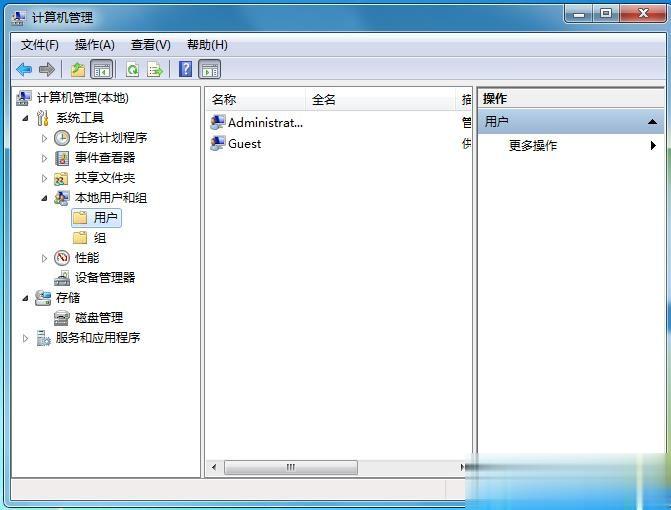
Task: Click horizontal scrollbar thumb in user list
Action: pyautogui.click(x=291, y=467)
